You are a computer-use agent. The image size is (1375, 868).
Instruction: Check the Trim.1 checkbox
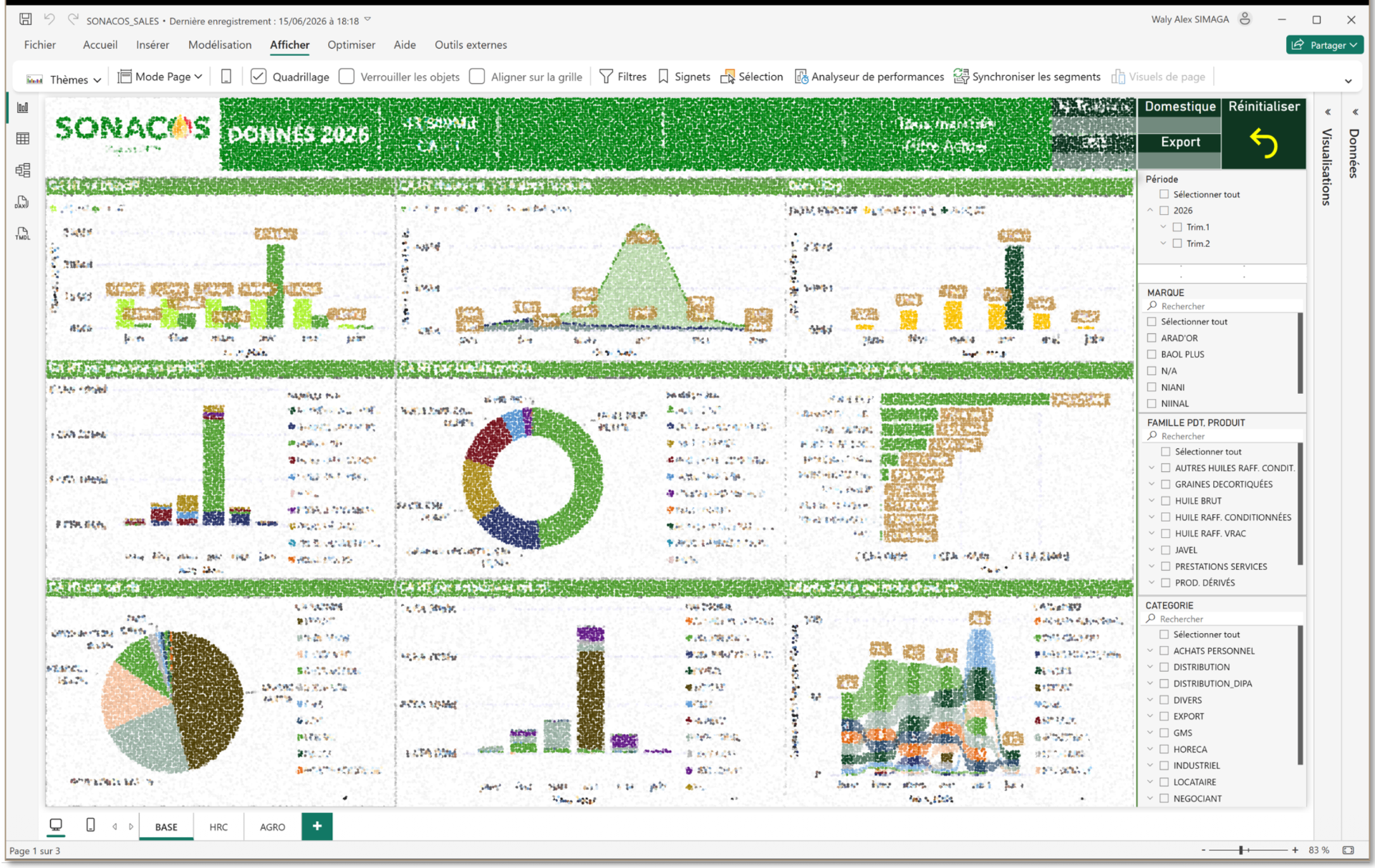tap(1177, 227)
